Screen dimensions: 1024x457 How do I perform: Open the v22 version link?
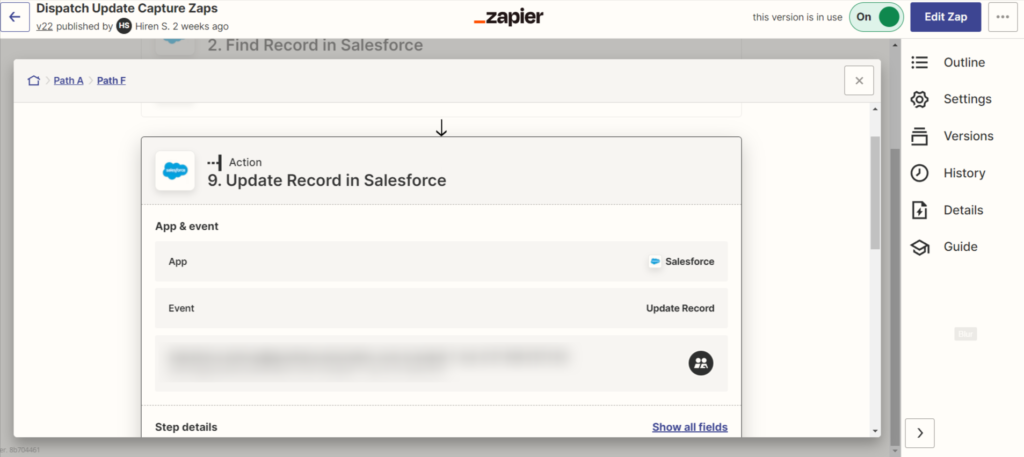point(44,27)
